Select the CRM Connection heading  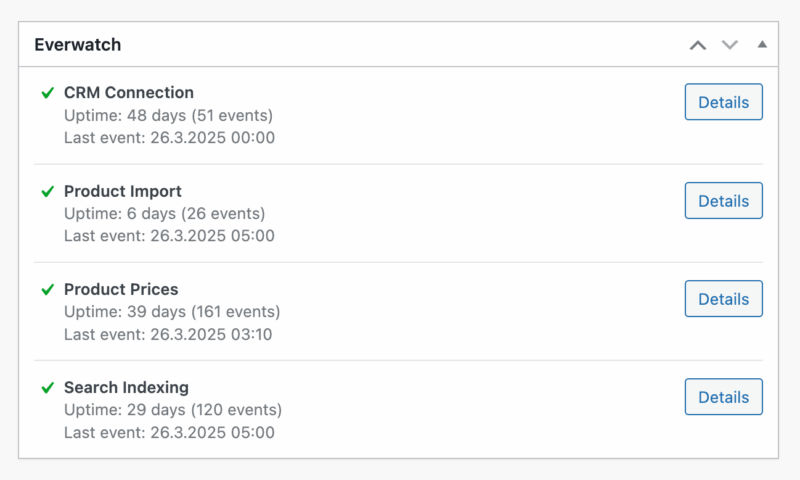click(129, 93)
